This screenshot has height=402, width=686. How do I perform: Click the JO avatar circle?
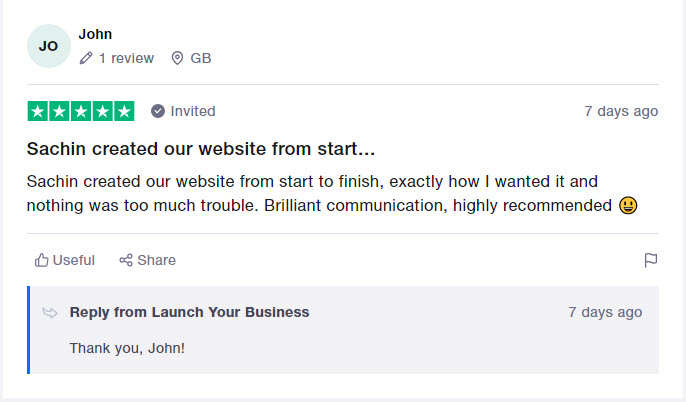click(x=49, y=46)
